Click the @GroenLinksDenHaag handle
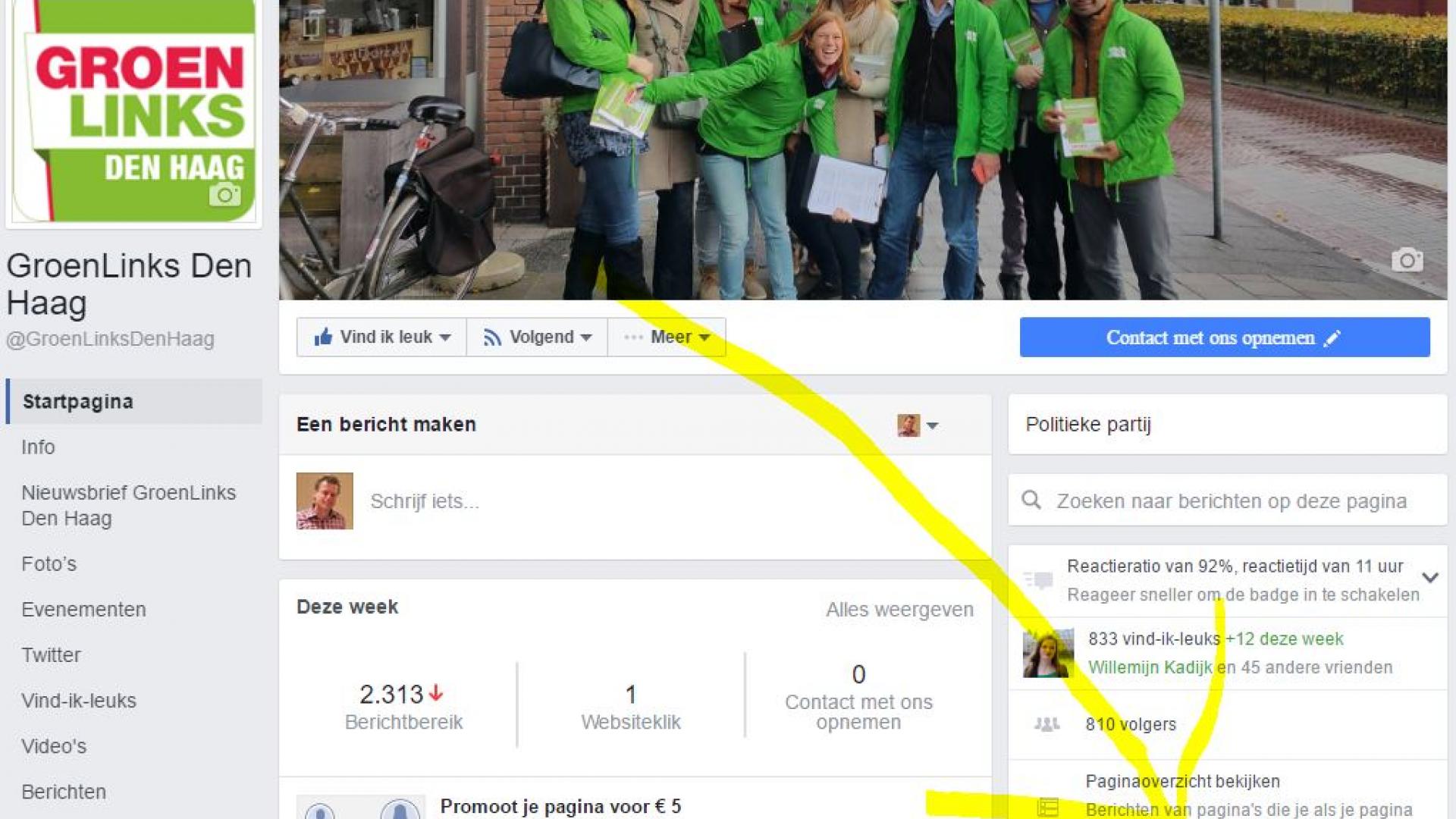Image resolution: width=1456 pixels, height=819 pixels. 111,339
